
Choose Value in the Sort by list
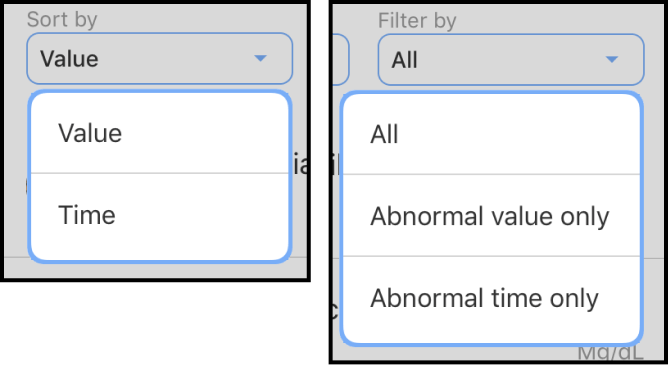[x=159, y=133]
